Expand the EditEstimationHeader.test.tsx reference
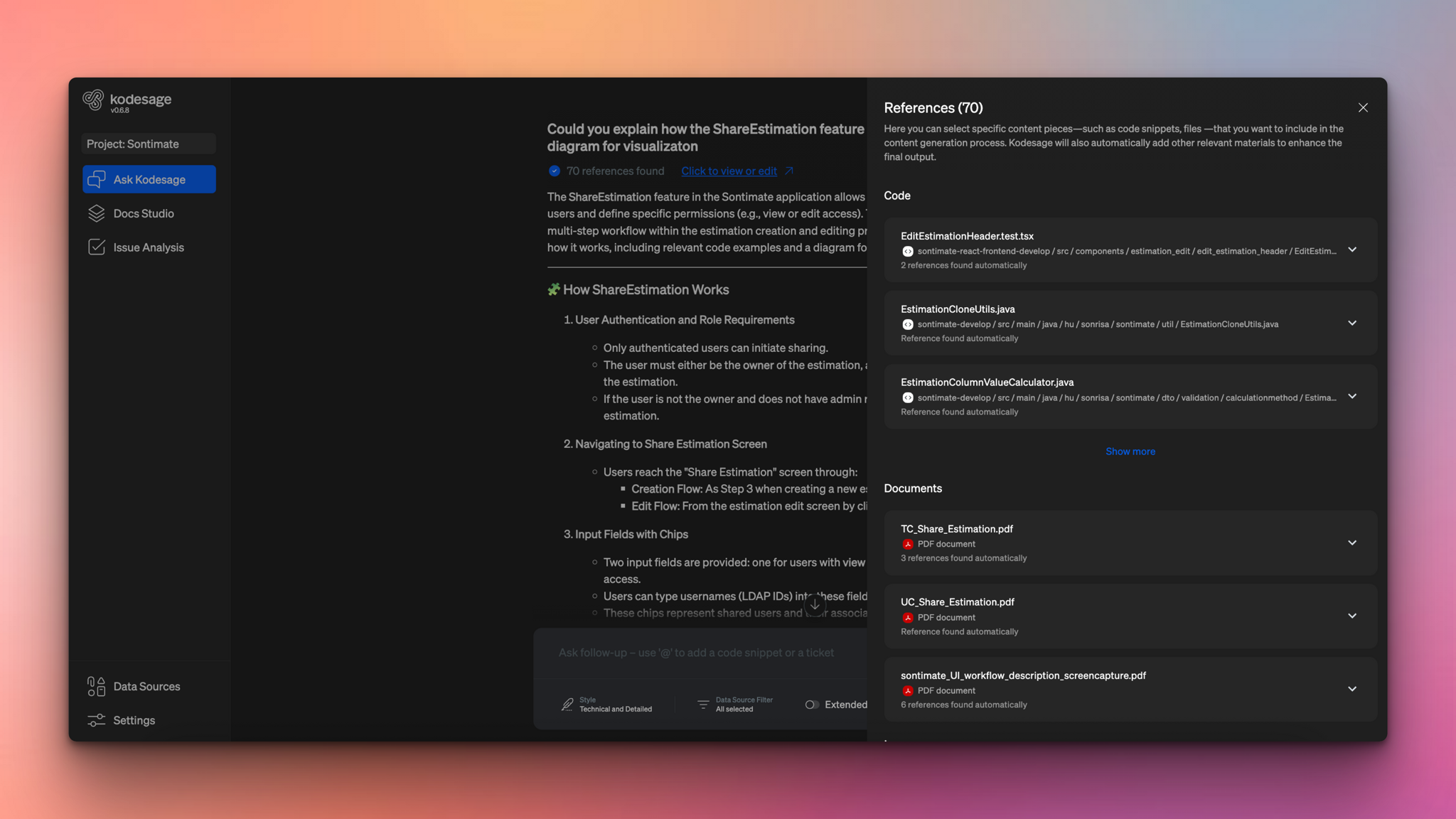The width and height of the screenshot is (1456, 819). (1351, 250)
